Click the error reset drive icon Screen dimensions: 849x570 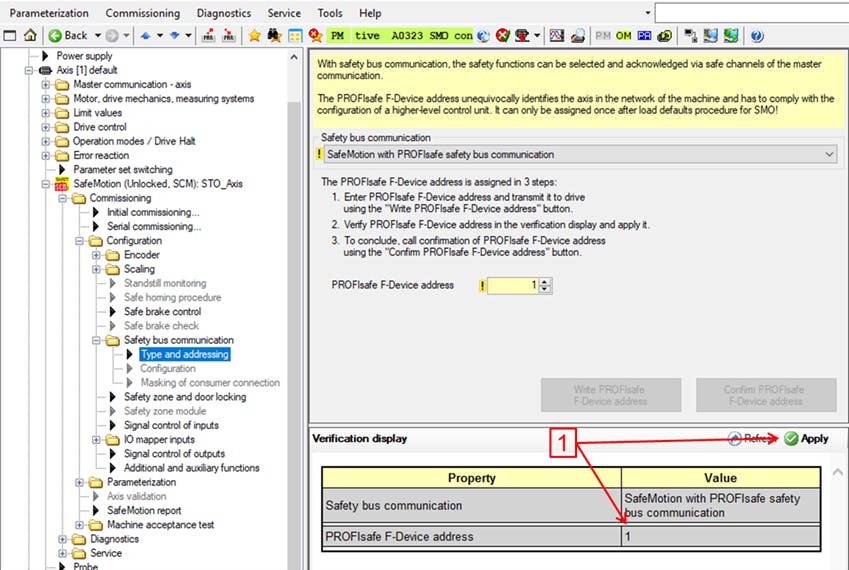click(522, 36)
